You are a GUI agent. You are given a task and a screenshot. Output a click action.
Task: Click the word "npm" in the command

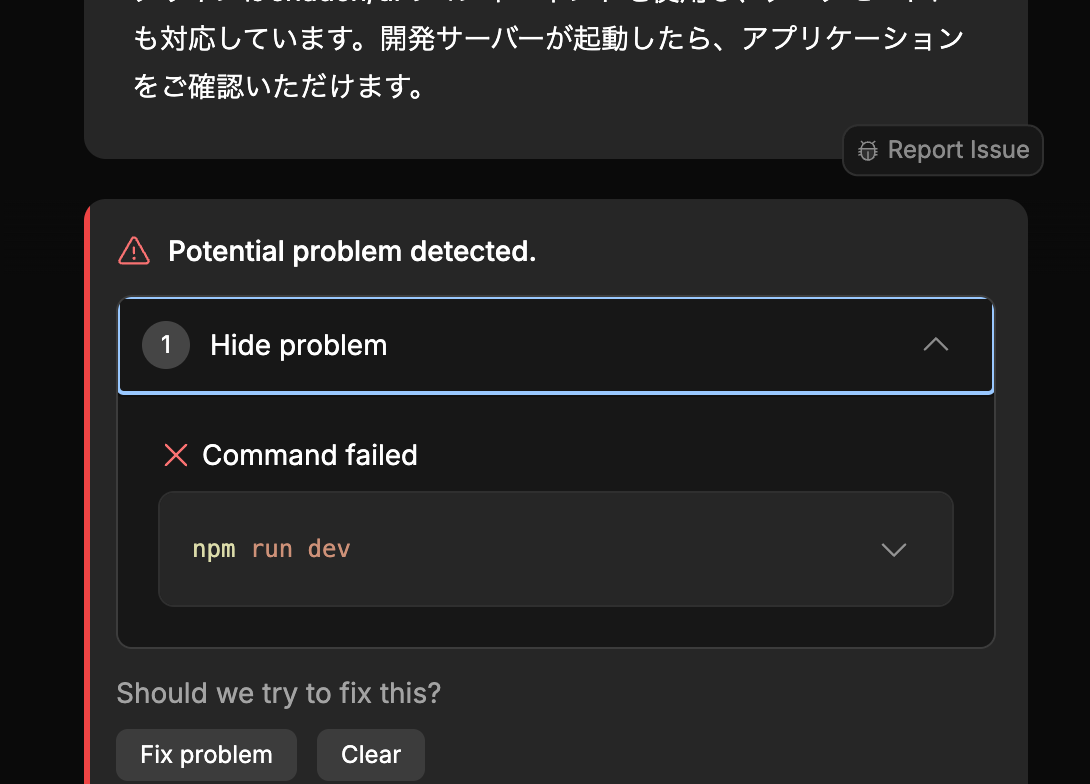214,549
